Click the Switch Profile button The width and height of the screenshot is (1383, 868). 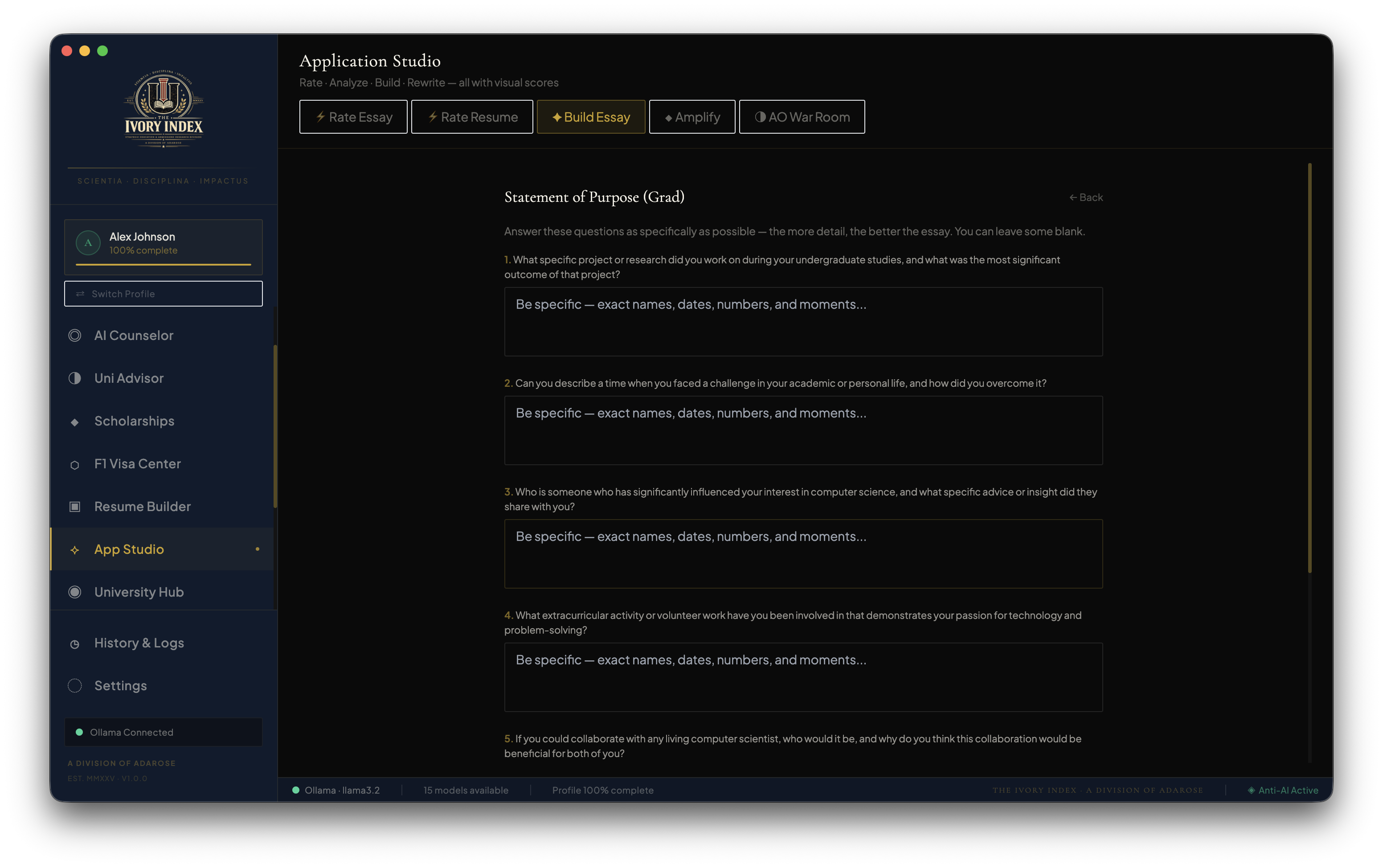pyautogui.click(x=164, y=293)
